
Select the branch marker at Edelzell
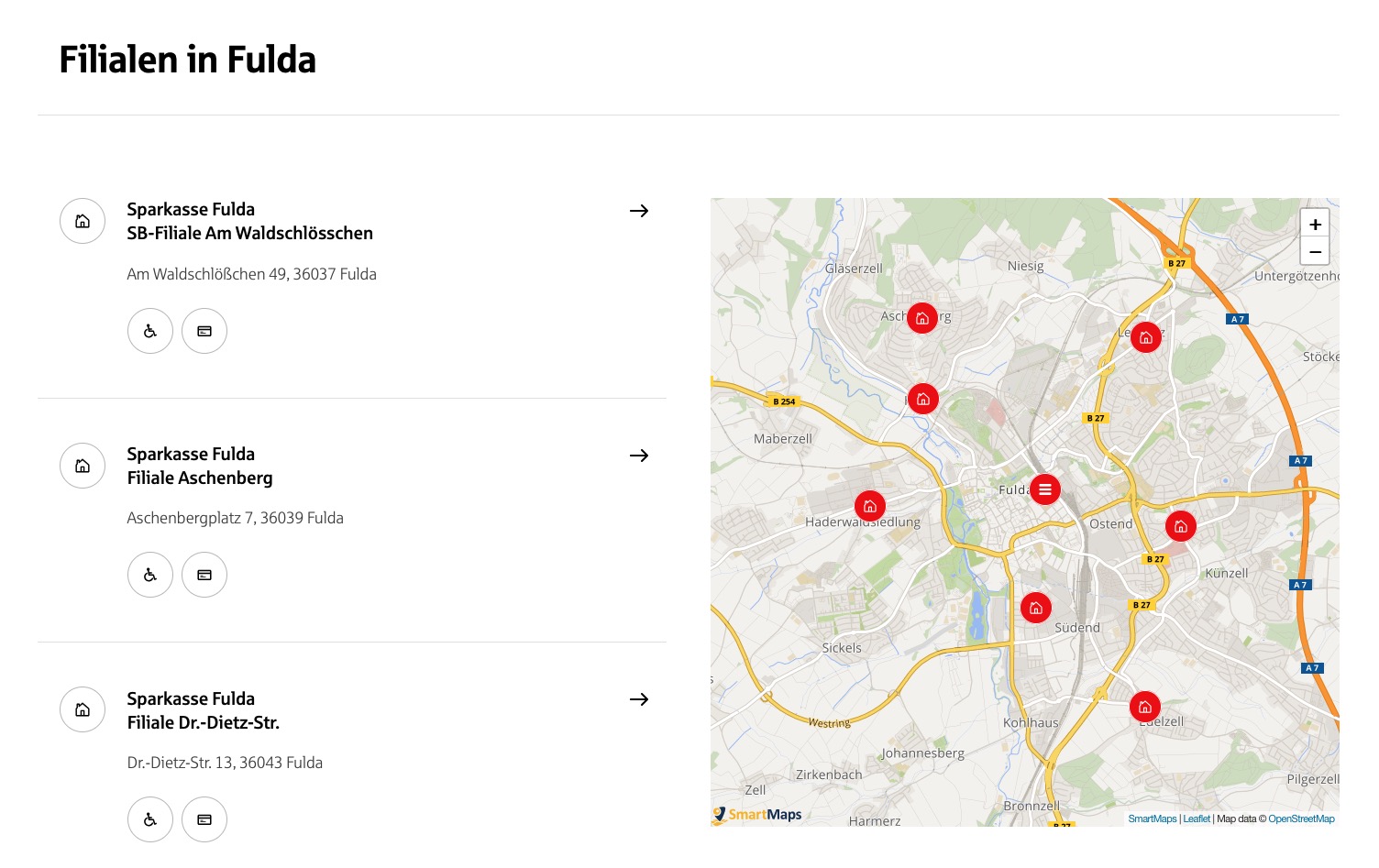pyautogui.click(x=1145, y=707)
